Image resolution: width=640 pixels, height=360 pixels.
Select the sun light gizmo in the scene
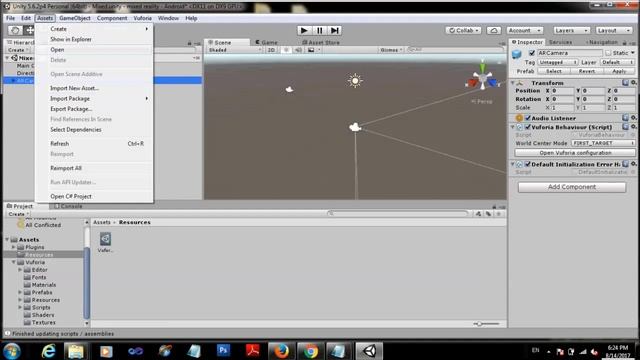355,80
